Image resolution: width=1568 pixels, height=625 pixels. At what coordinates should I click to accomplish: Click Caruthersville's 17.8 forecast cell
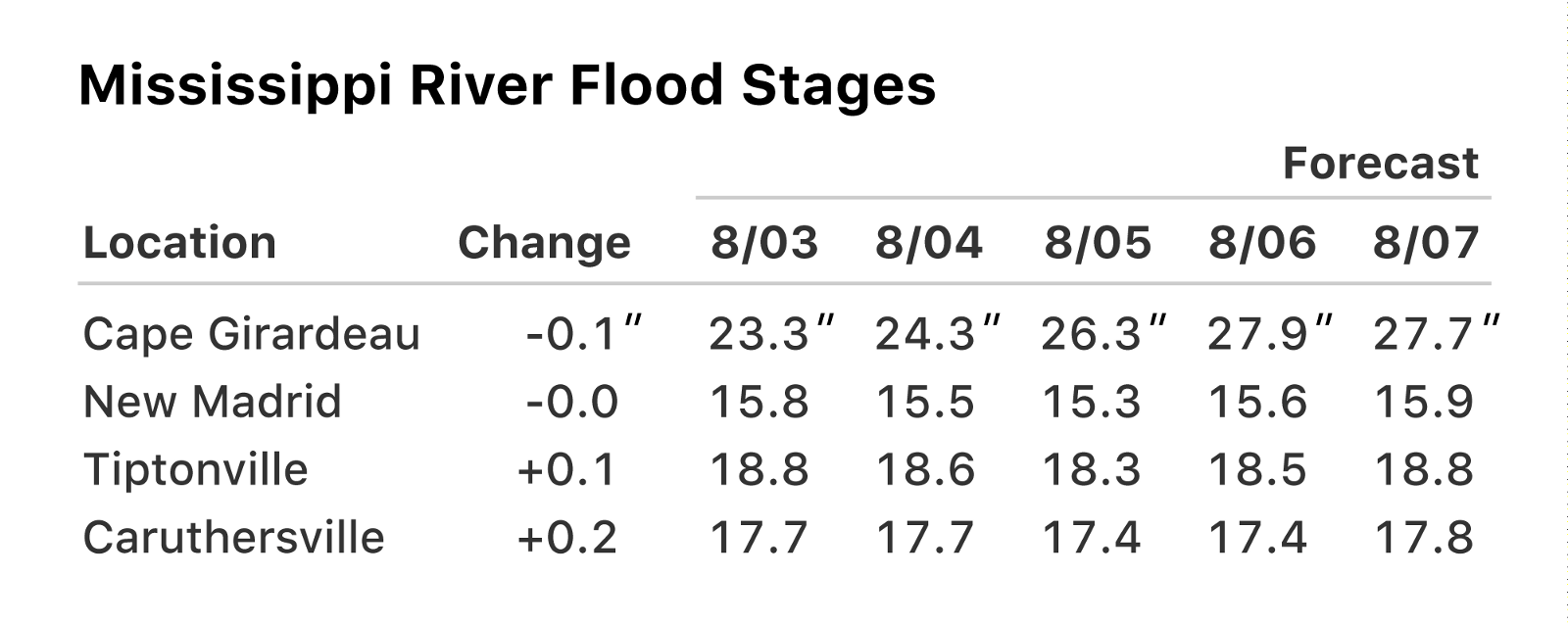pos(1424,537)
